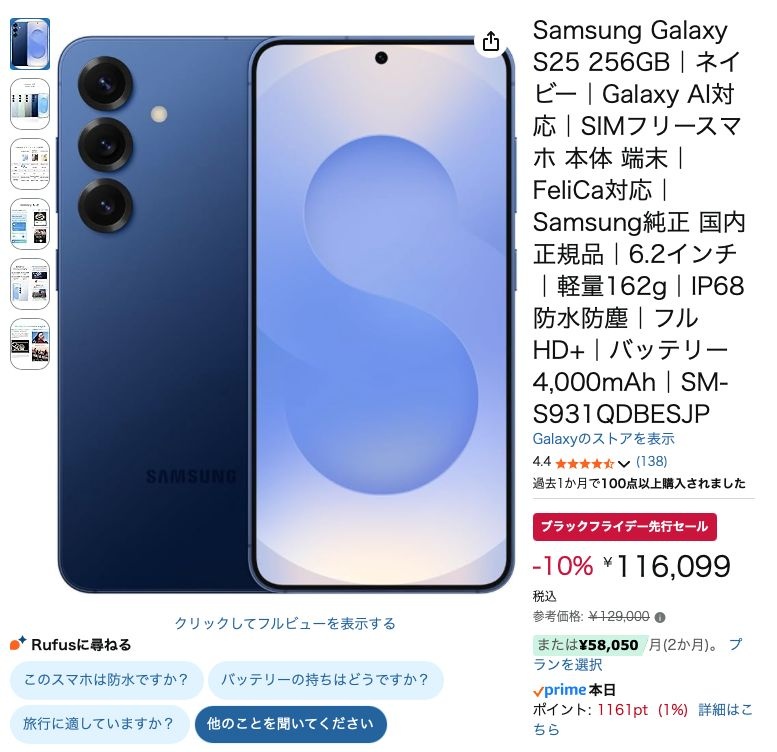Open the (138) reviews count link
Image resolution: width=777 pixels, height=752 pixels.
pyautogui.click(x=651, y=462)
